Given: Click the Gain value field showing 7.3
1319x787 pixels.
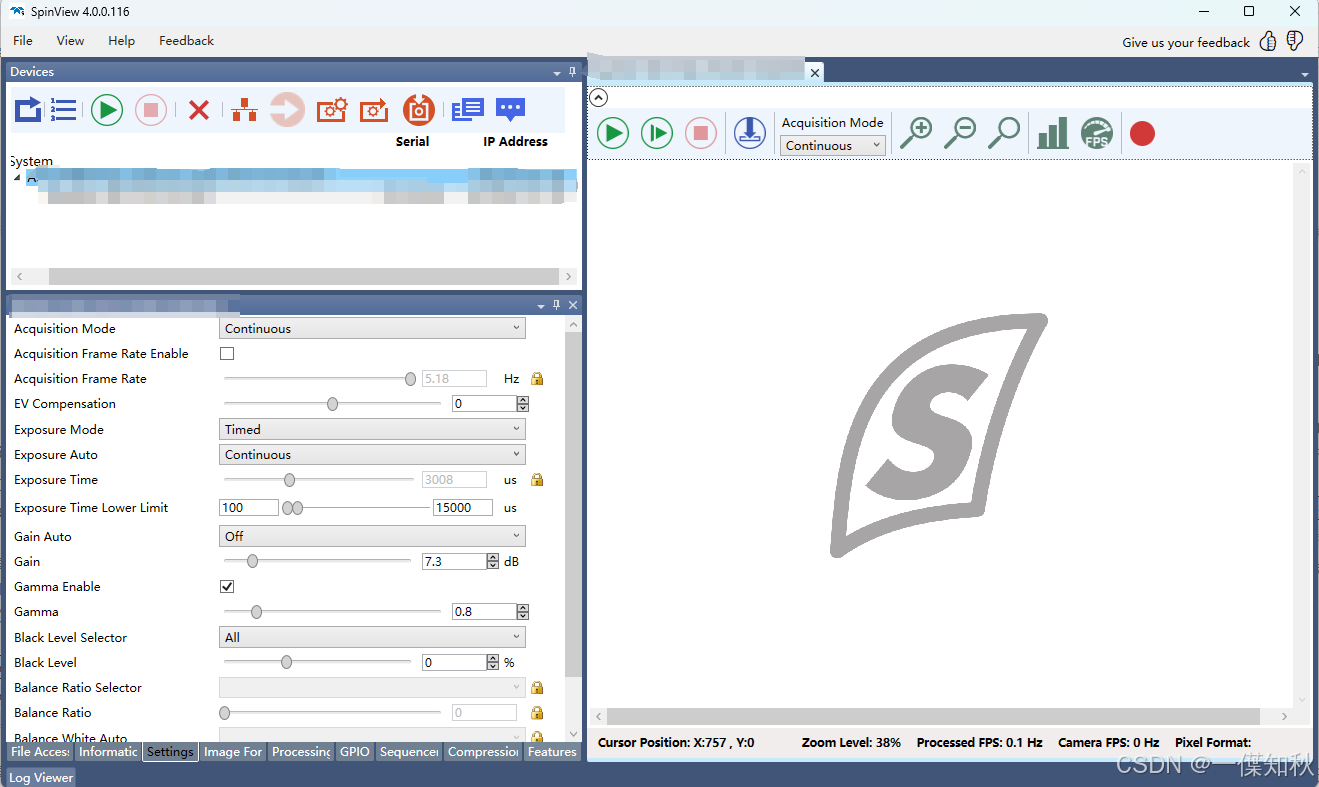Looking at the screenshot, I should [454, 562].
